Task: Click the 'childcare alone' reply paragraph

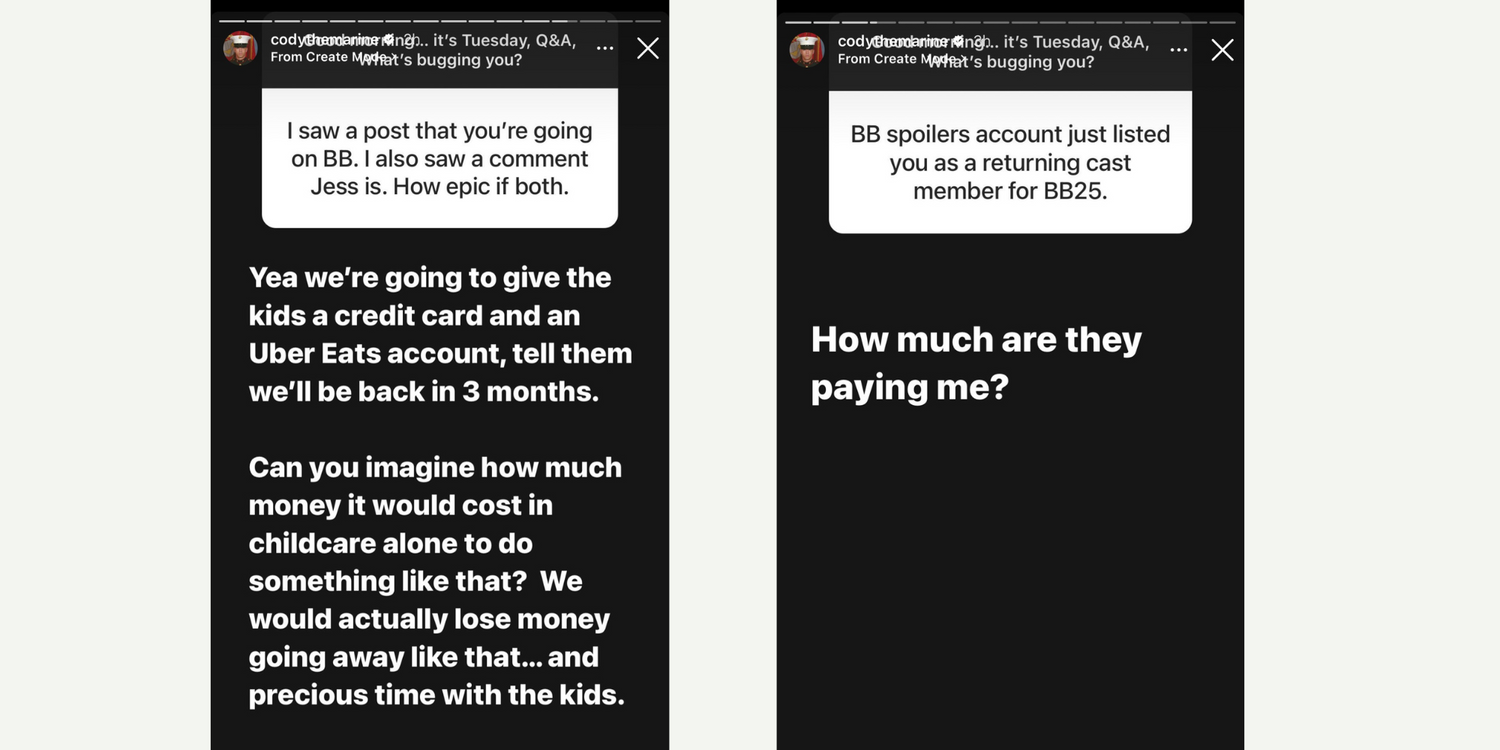Action: tap(437, 581)
